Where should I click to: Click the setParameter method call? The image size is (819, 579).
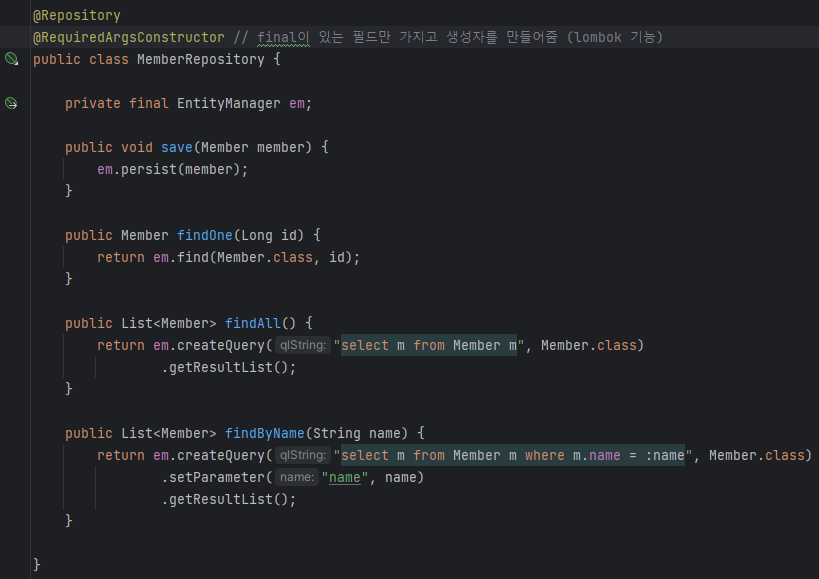[x=217, y=478]
